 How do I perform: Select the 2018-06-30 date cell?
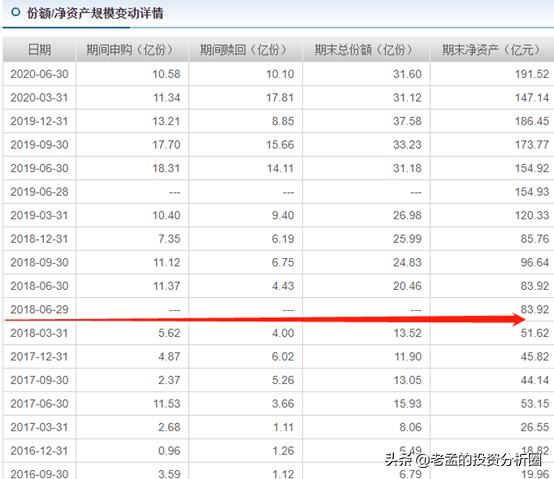[39, 286]
